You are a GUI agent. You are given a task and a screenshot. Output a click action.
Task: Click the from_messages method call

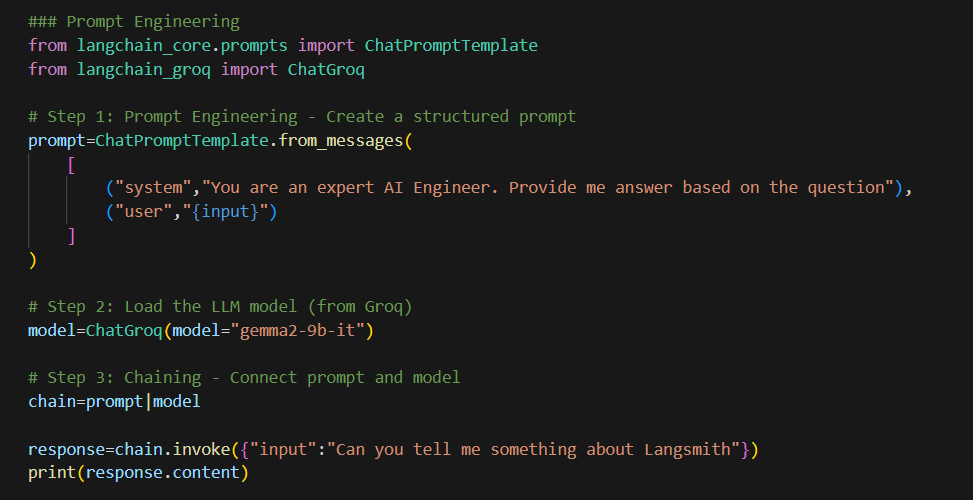point(340,140)
